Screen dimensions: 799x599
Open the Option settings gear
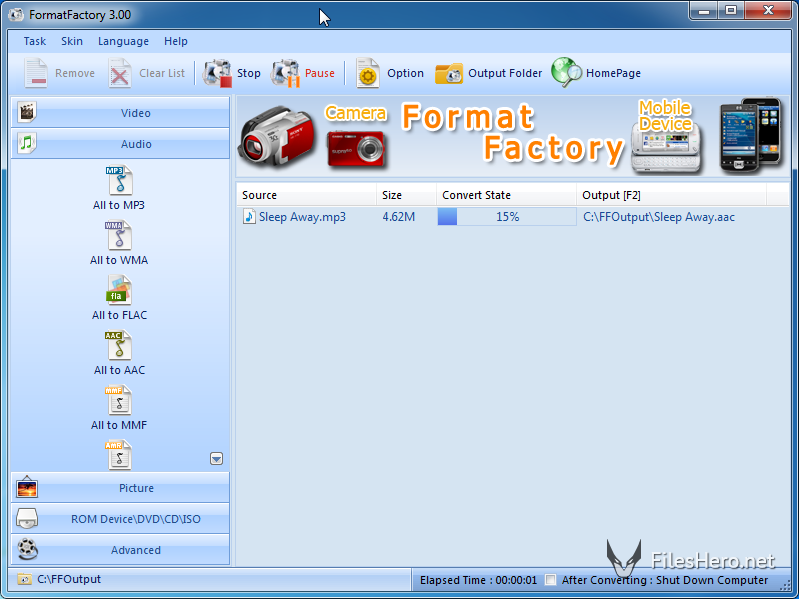(369, 73)
